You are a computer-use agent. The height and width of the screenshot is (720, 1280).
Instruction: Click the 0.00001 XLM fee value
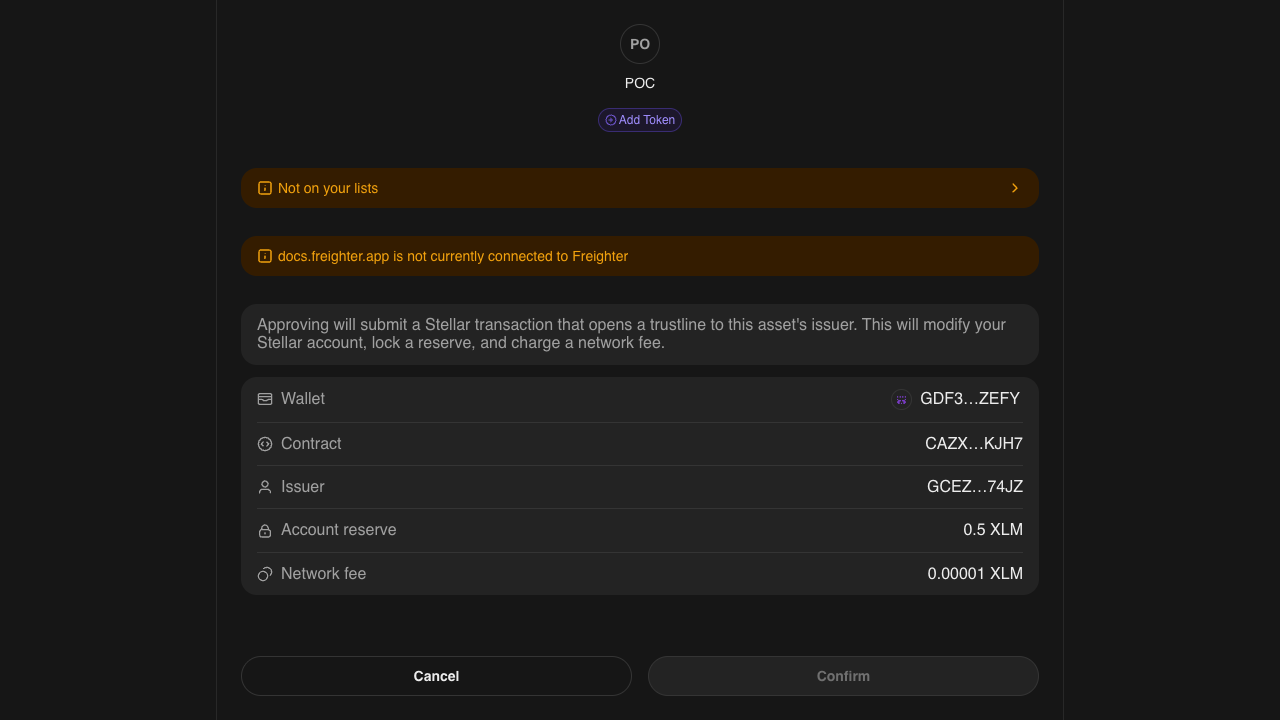pyautogui.click(x=975, y=574)
